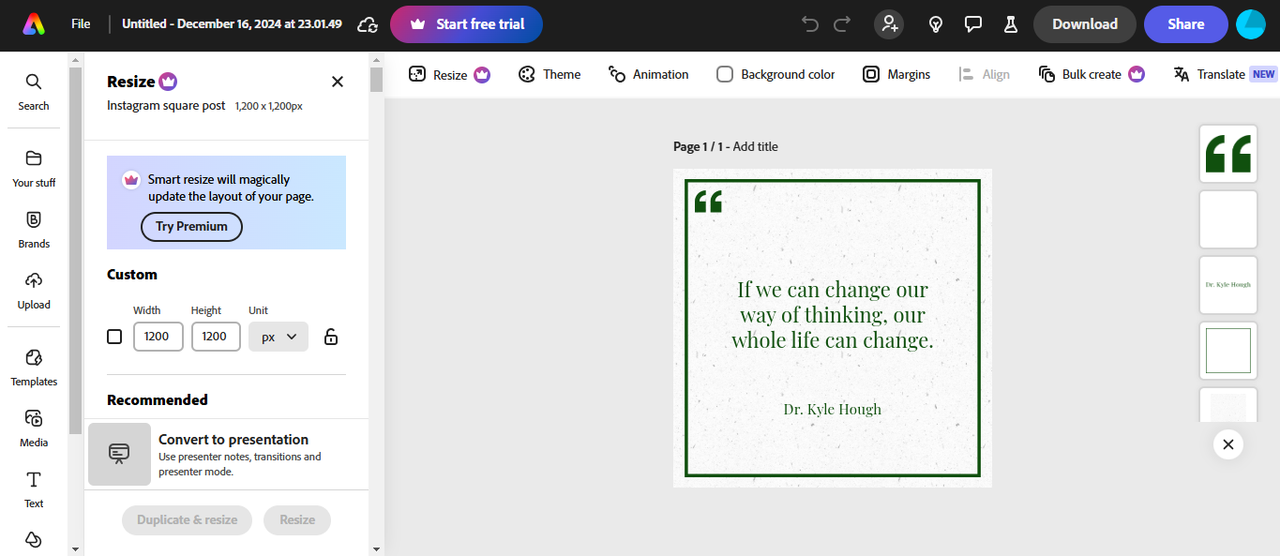
Task: Select the quote text on the canvas
Action: coord(832,315)
